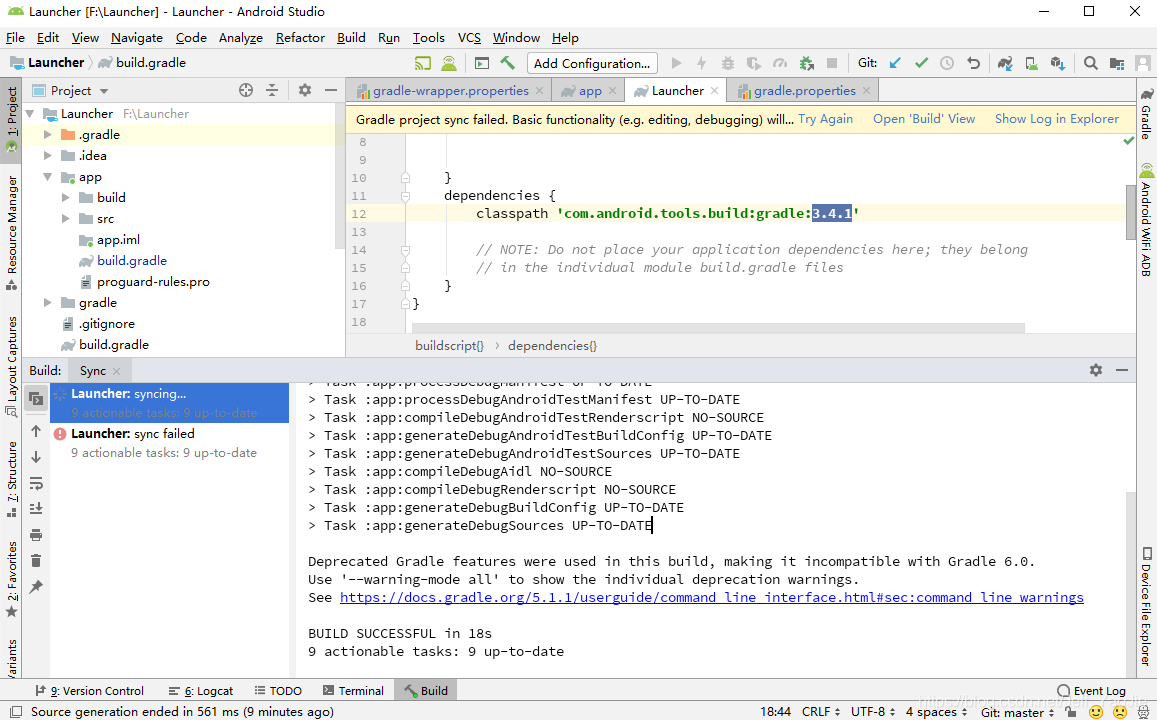
Task: Switch to gradle-wrapper.properties tab
Action: pos(450,91)
